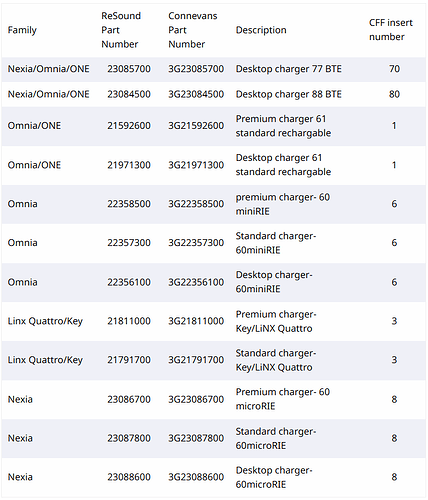Click the CFF insert number header

391,30
